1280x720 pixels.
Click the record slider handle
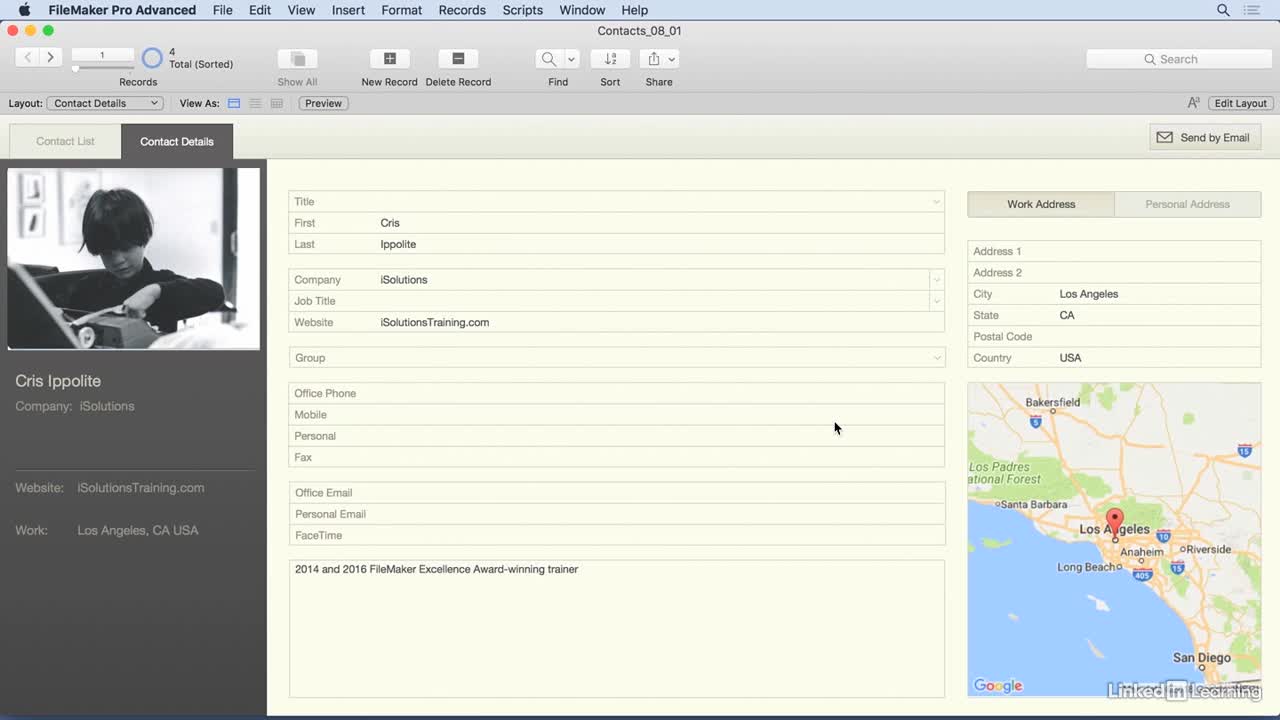pos(75,68)
